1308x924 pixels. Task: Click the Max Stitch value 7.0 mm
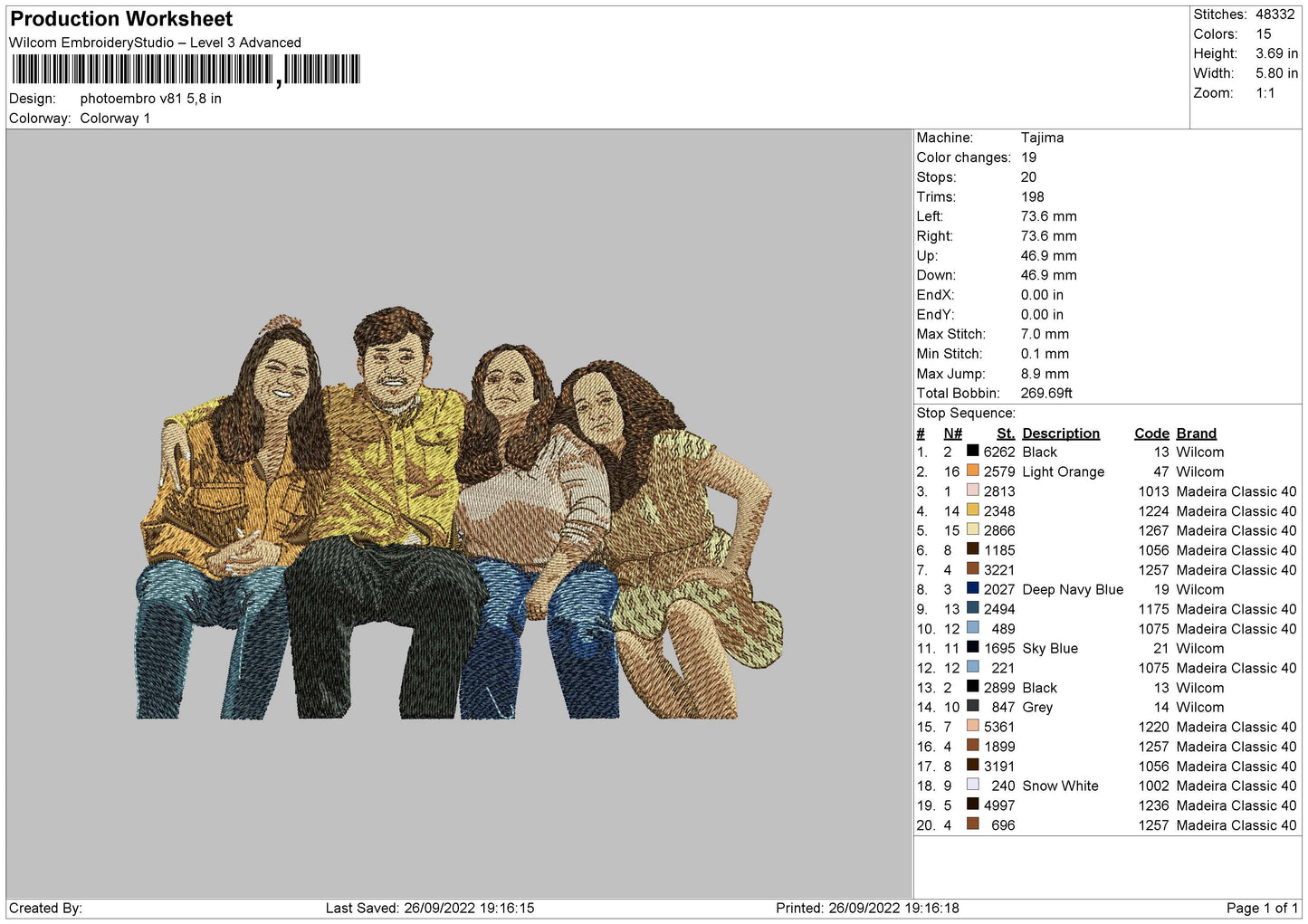click(x=1045, y=334)
